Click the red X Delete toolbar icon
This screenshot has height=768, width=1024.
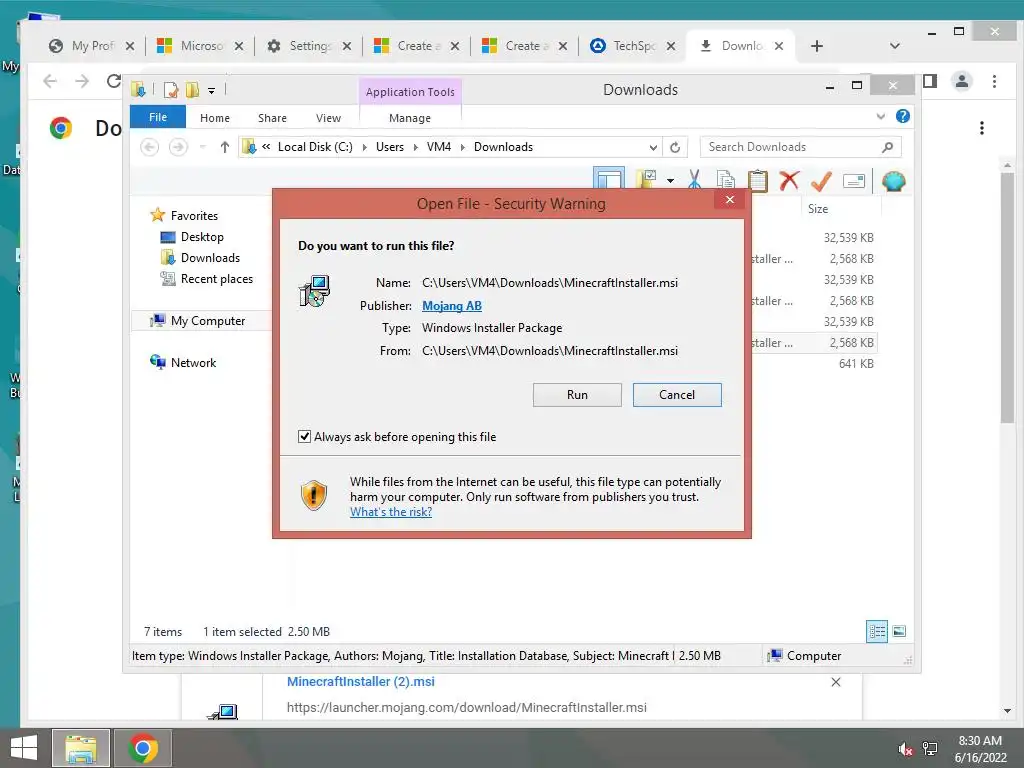pos(789,180)
